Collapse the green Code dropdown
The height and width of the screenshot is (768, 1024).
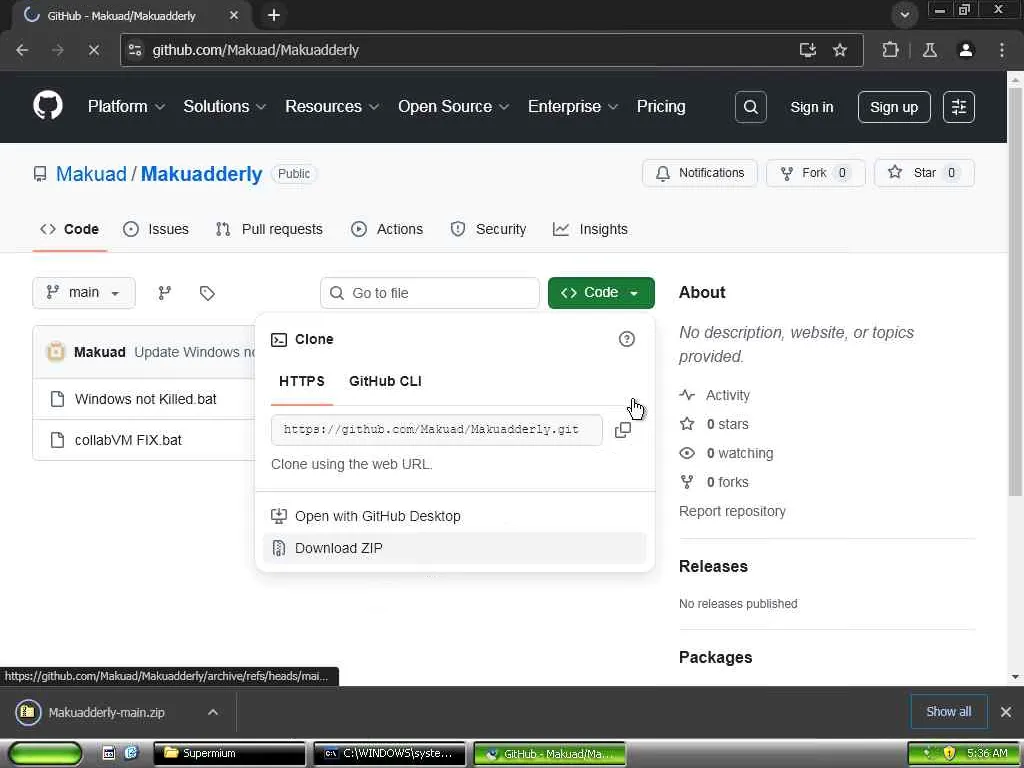click(601, 293)
